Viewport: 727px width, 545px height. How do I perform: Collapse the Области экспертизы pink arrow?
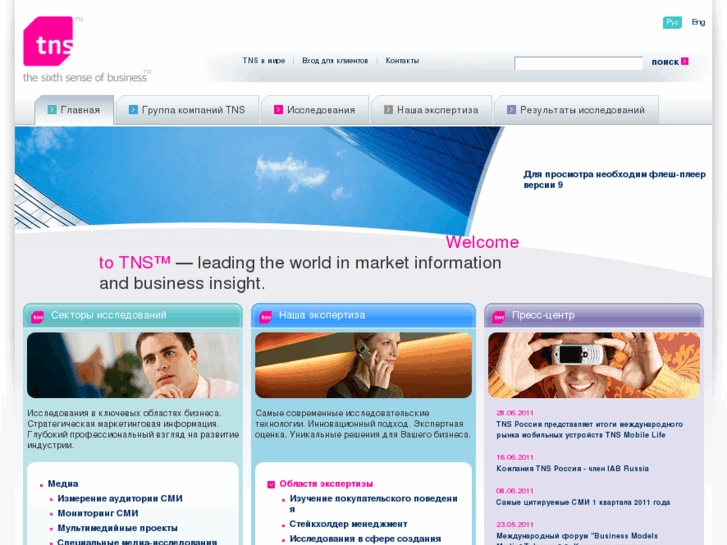[271, 485]
